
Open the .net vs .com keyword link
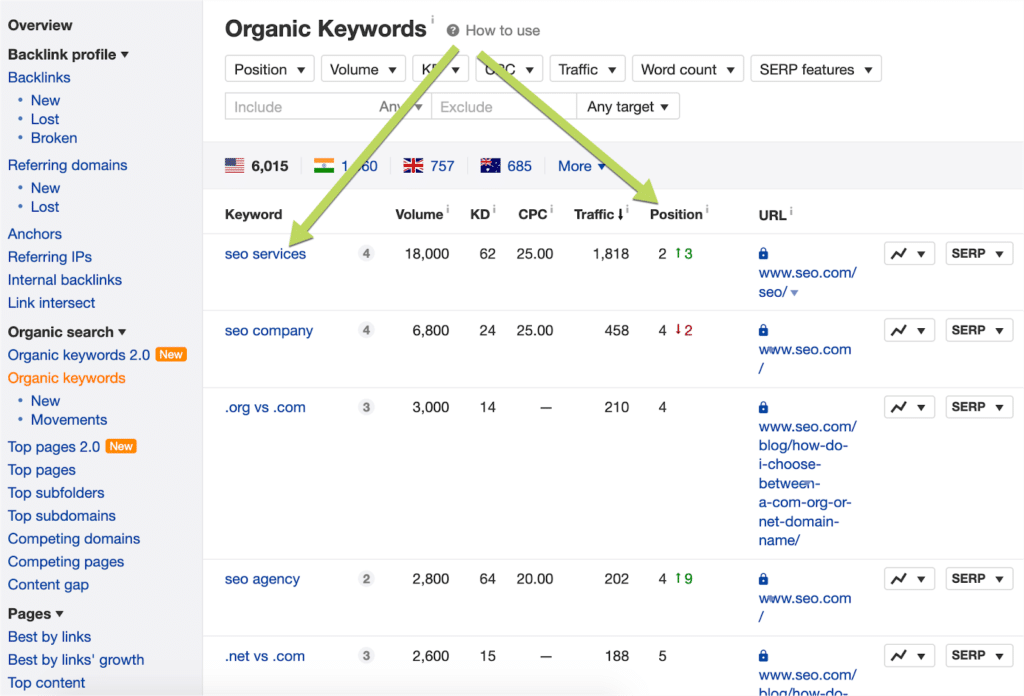pos(264,656)
